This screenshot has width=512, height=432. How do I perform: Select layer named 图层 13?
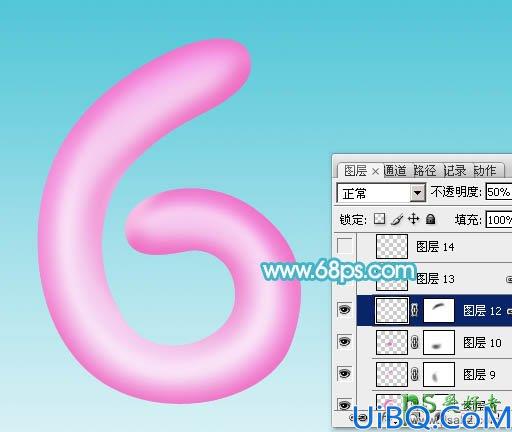click(x=435, y=279)
